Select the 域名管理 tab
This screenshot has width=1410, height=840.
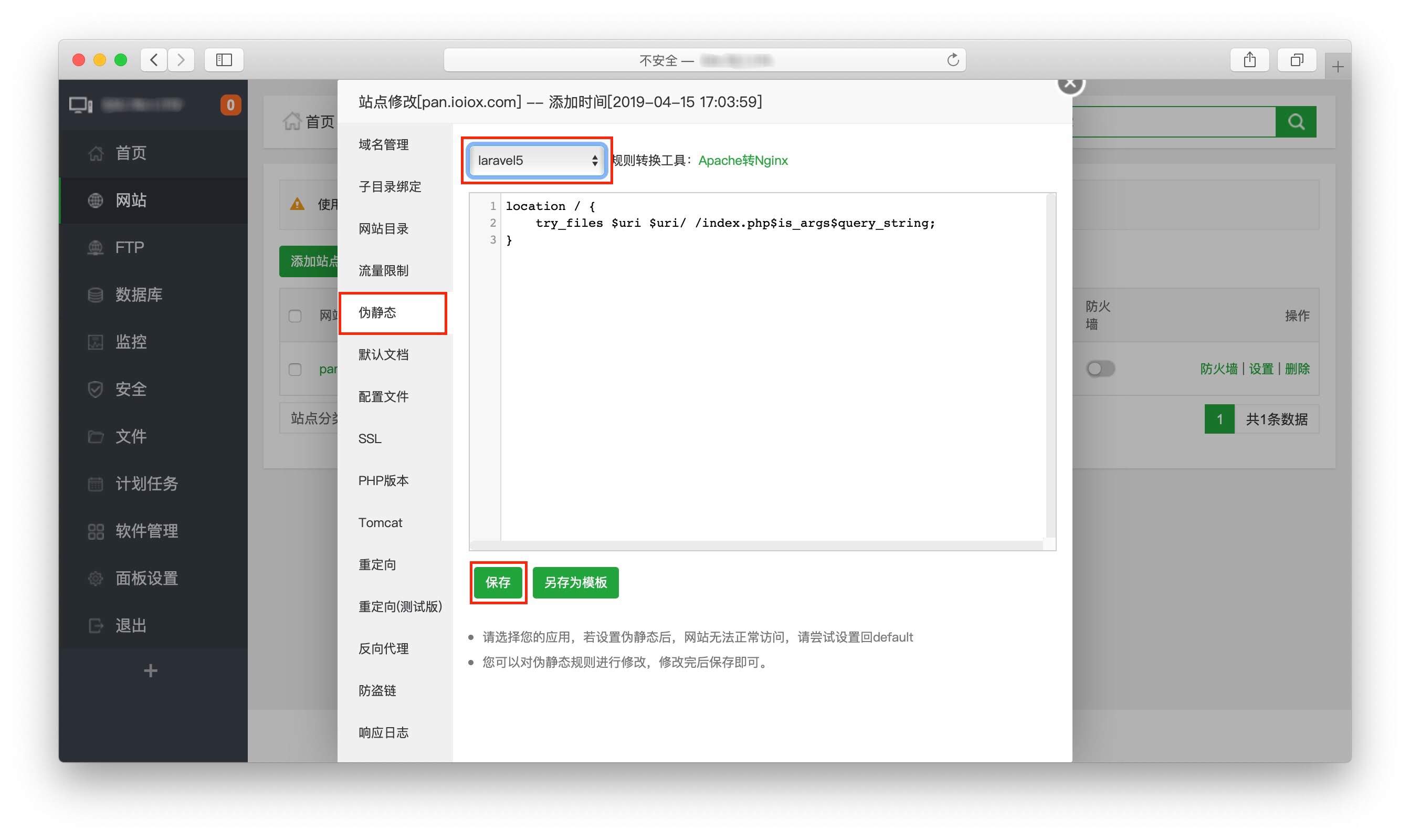pos(395,145)
